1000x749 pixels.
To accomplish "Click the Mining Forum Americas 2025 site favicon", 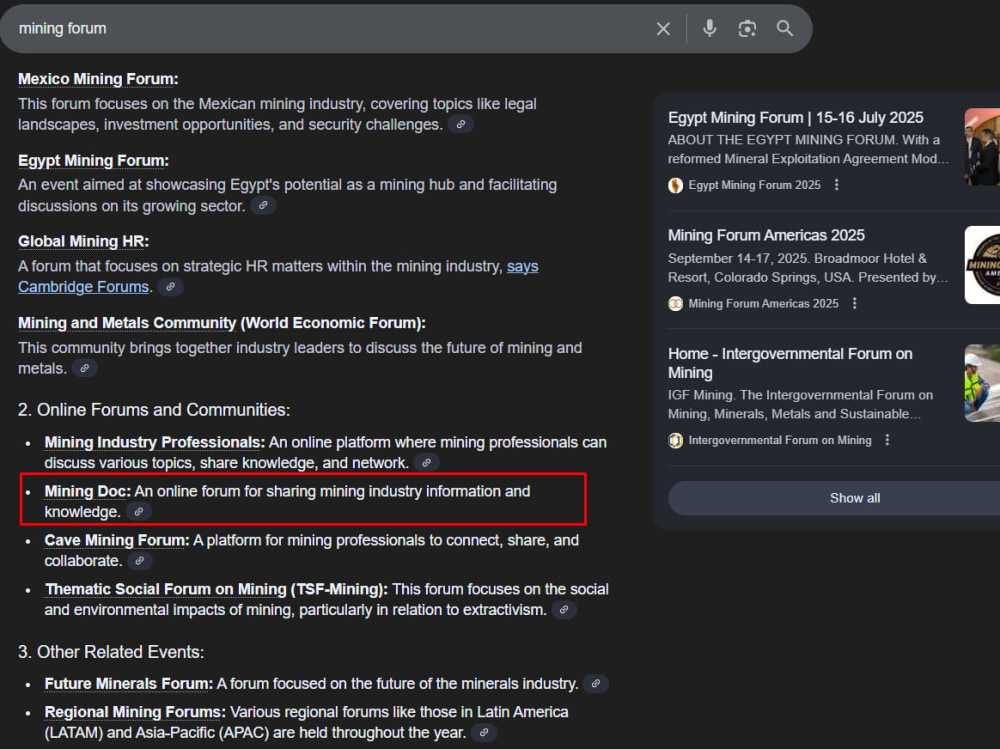I will (x=675, y=304).
